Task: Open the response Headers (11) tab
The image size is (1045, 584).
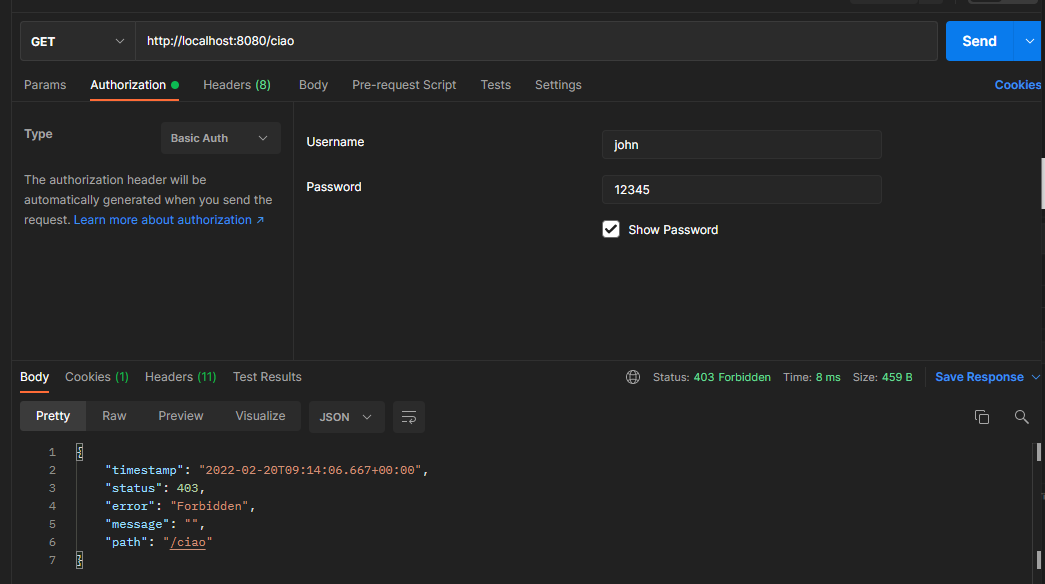Action: click(x=181, y=377)
